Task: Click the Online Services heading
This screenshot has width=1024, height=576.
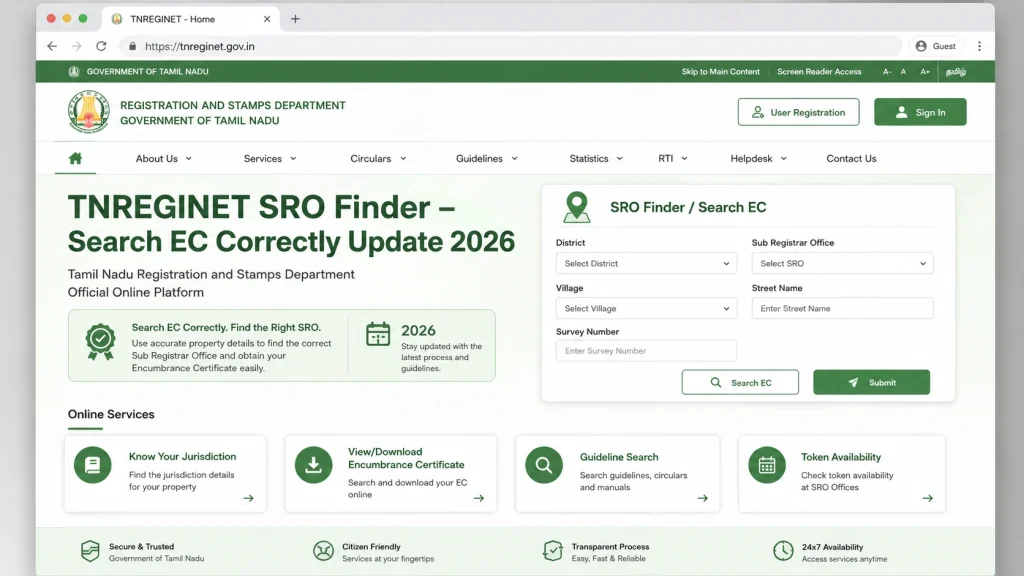Action: tap(111, 414)
